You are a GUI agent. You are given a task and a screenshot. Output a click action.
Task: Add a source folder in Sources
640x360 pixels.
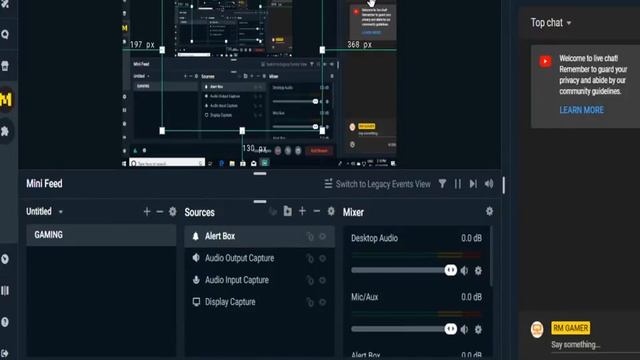point(288,211)
